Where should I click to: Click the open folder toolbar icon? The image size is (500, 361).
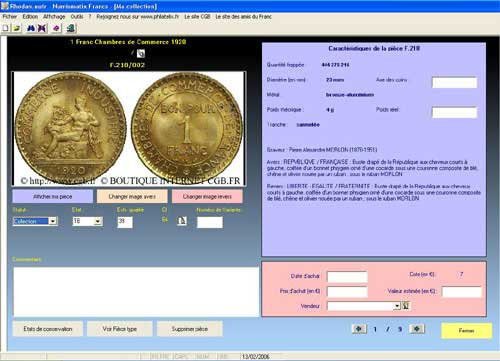(17, 28)
